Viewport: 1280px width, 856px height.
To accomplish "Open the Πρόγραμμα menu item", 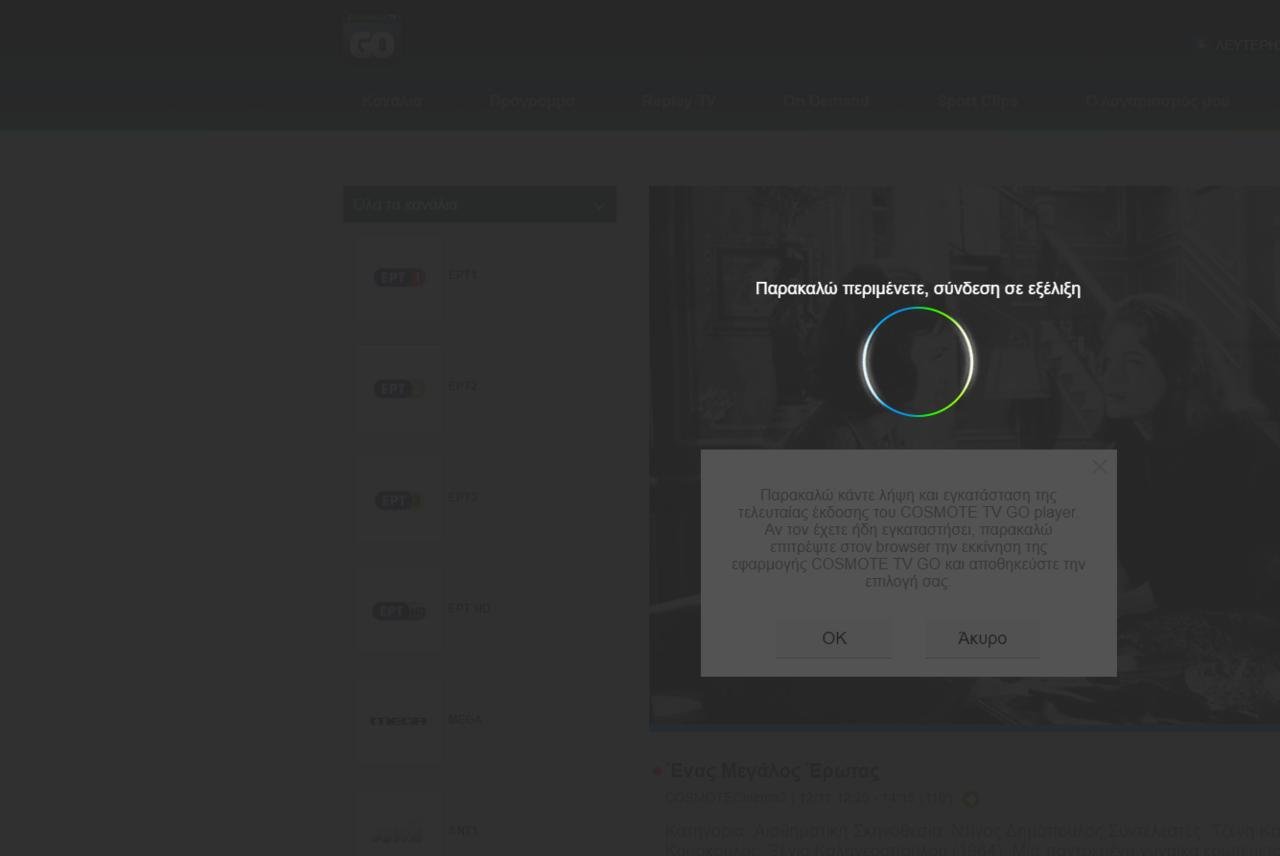I will click(532, 101).
